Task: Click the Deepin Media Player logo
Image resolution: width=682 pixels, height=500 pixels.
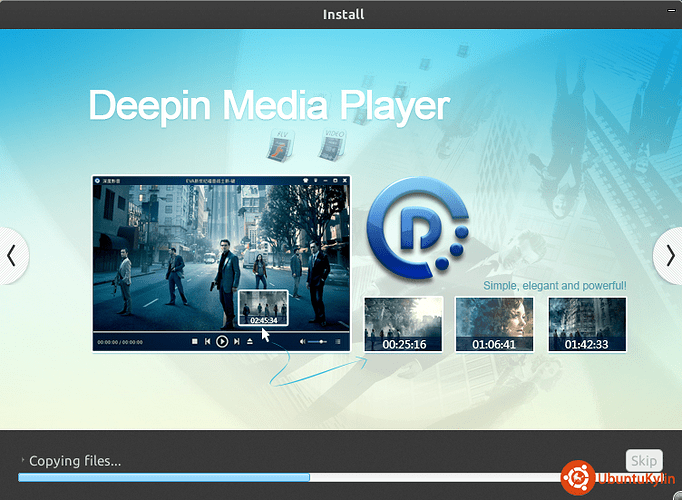Action: click(418, 228)
